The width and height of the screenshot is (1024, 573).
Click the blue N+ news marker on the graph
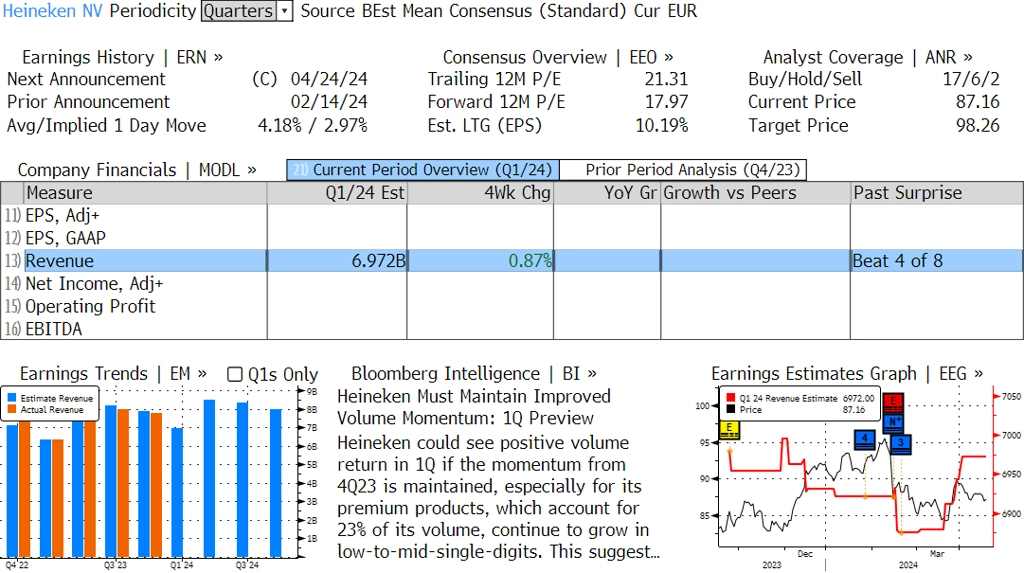[893, 422]
